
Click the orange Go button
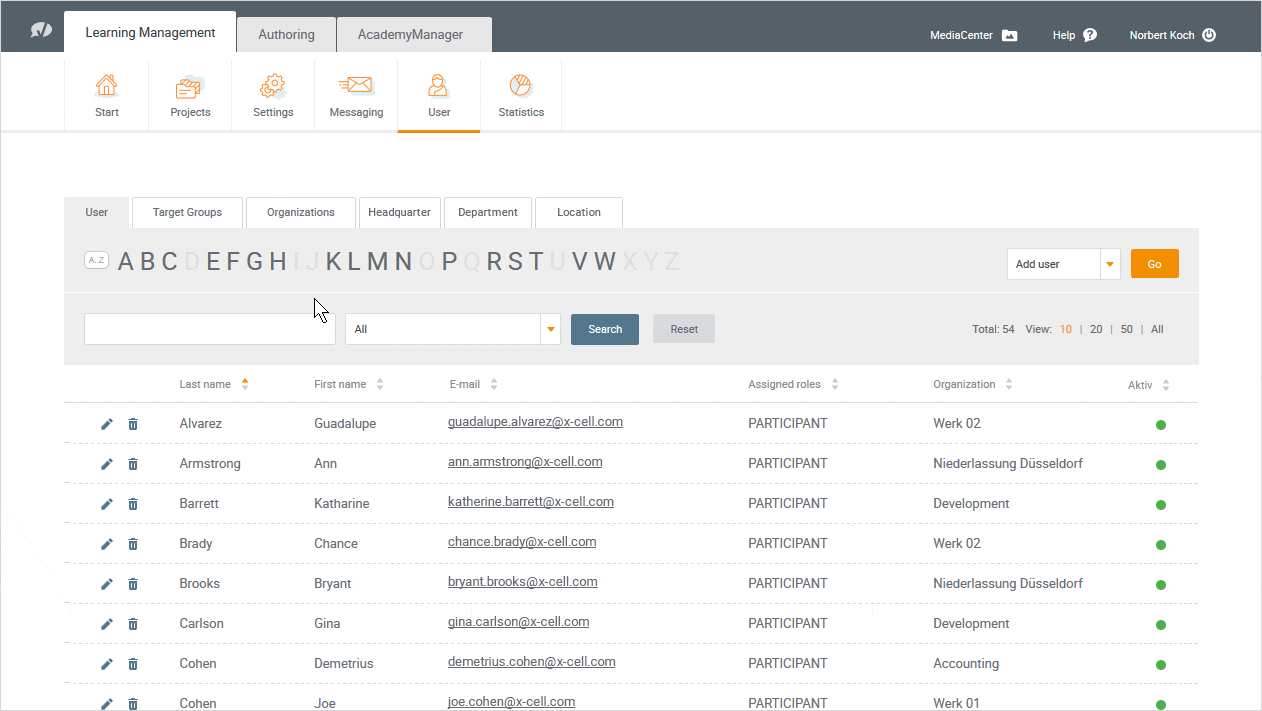[x=1154, y=264]
